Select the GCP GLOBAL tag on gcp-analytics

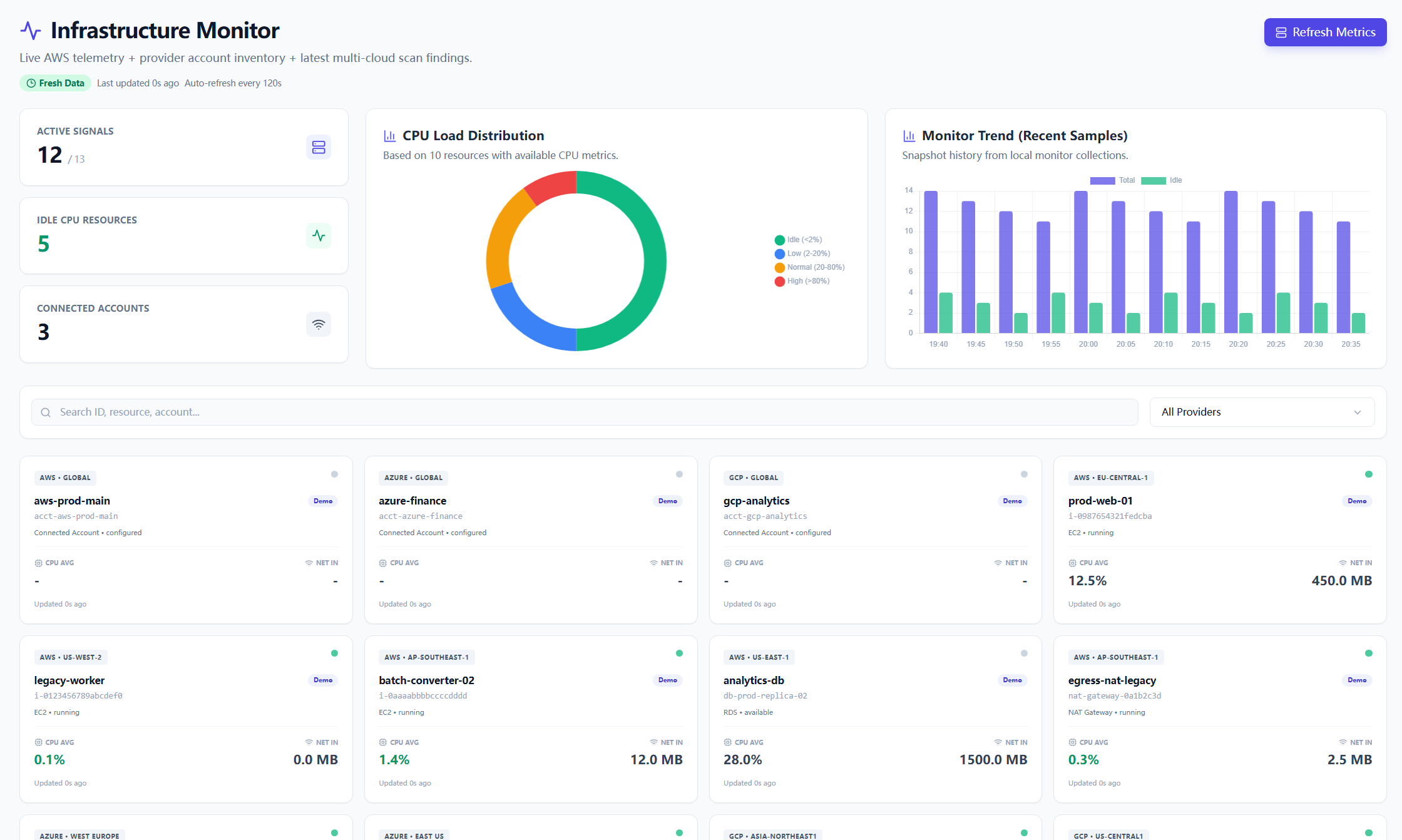(754, 478)
